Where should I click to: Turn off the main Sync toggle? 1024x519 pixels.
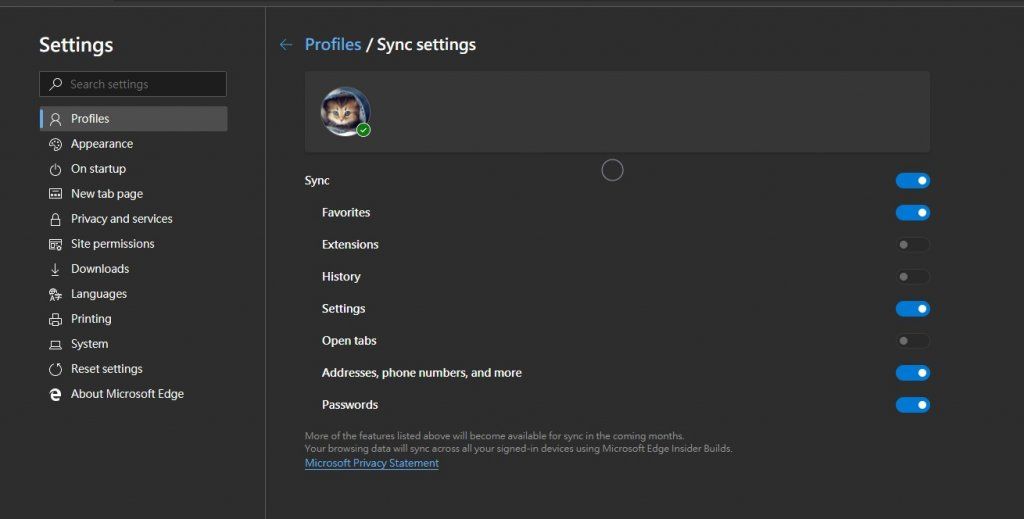tap(912, 180)
